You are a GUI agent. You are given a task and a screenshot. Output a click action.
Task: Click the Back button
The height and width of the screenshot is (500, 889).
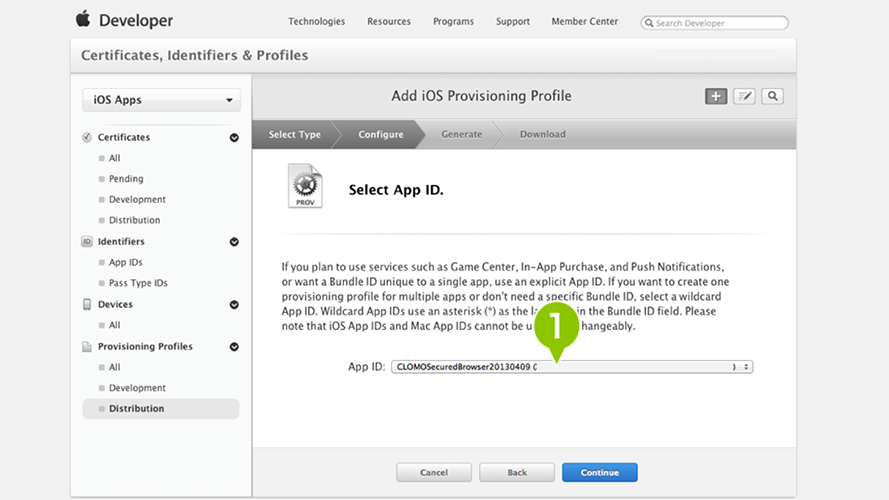[517, 472]
